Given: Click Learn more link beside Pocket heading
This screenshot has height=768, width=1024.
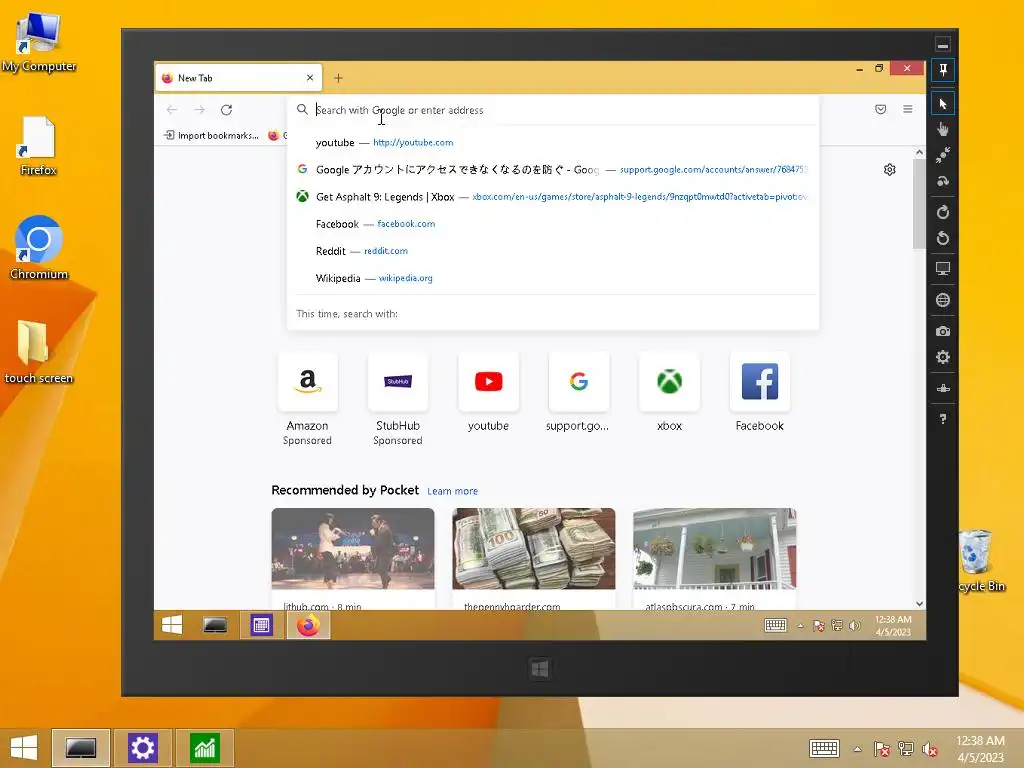Looking at the screenshot, I should pos(453,491).
